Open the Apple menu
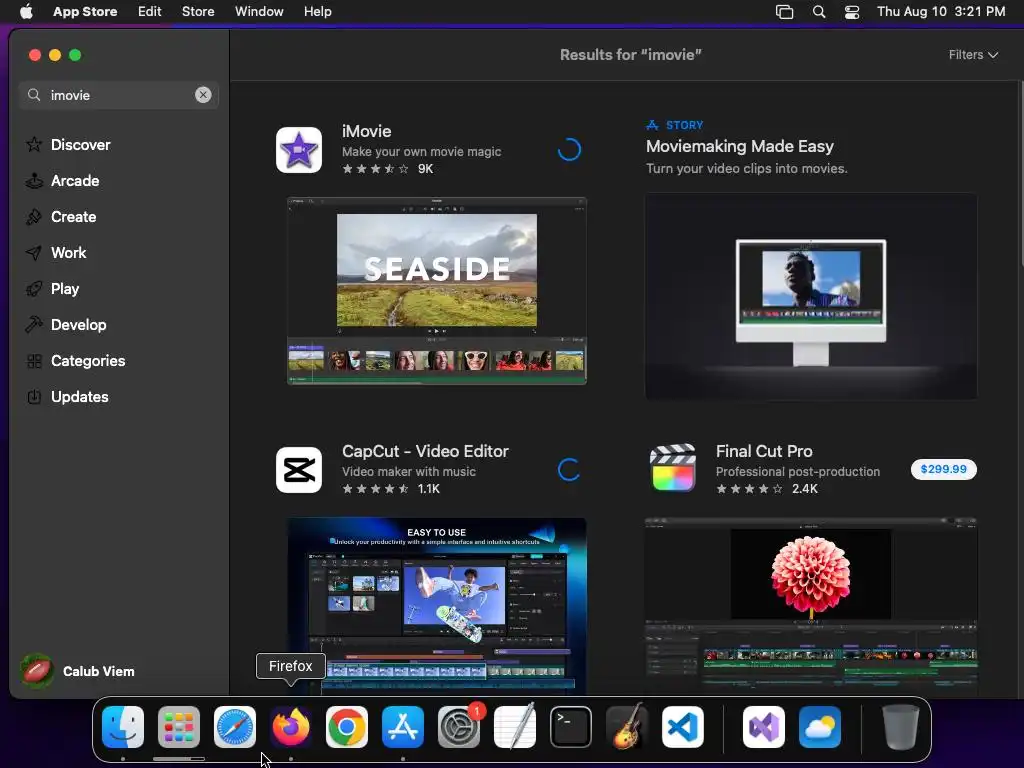The width and height of the screenshot is (1024, 768). coord(26,11)
